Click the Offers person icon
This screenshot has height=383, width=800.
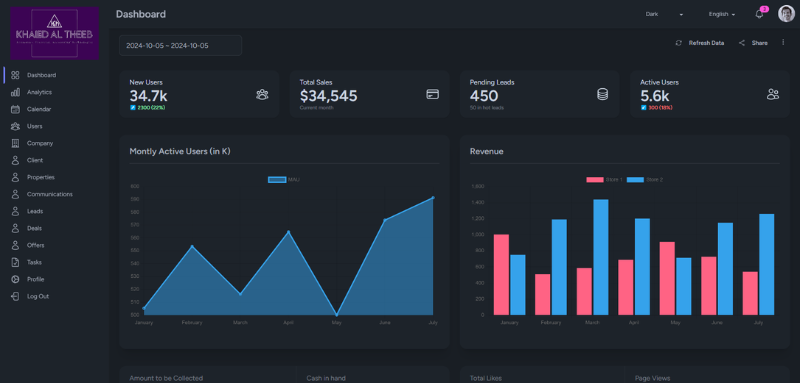(15, 245)
